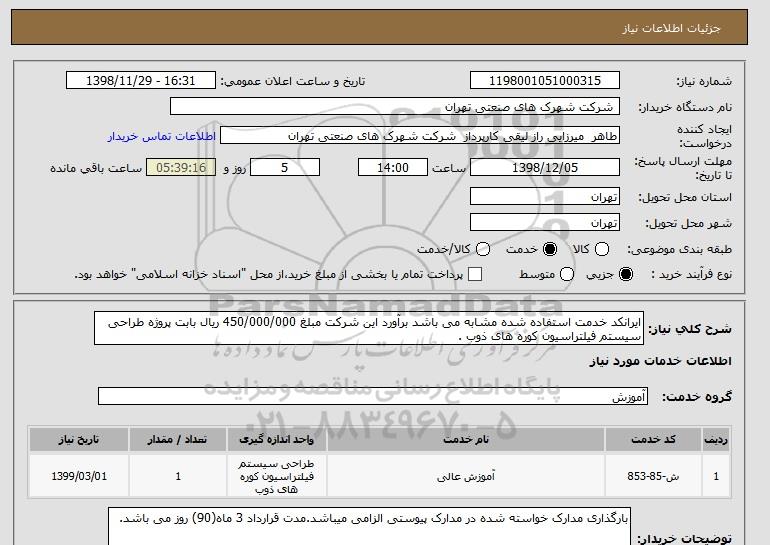Click the واحد اندازه گیری column header
Image resolution: width=770 pixels, height=545 pixels.
(276, 439)
